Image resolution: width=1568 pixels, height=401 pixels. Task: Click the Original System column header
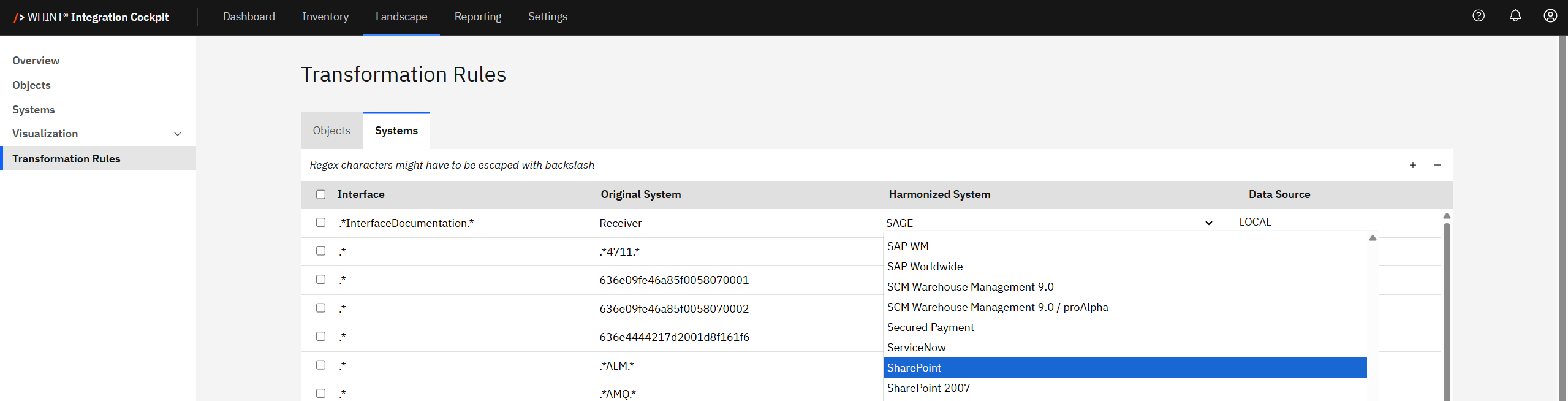[x=640, y=194]
